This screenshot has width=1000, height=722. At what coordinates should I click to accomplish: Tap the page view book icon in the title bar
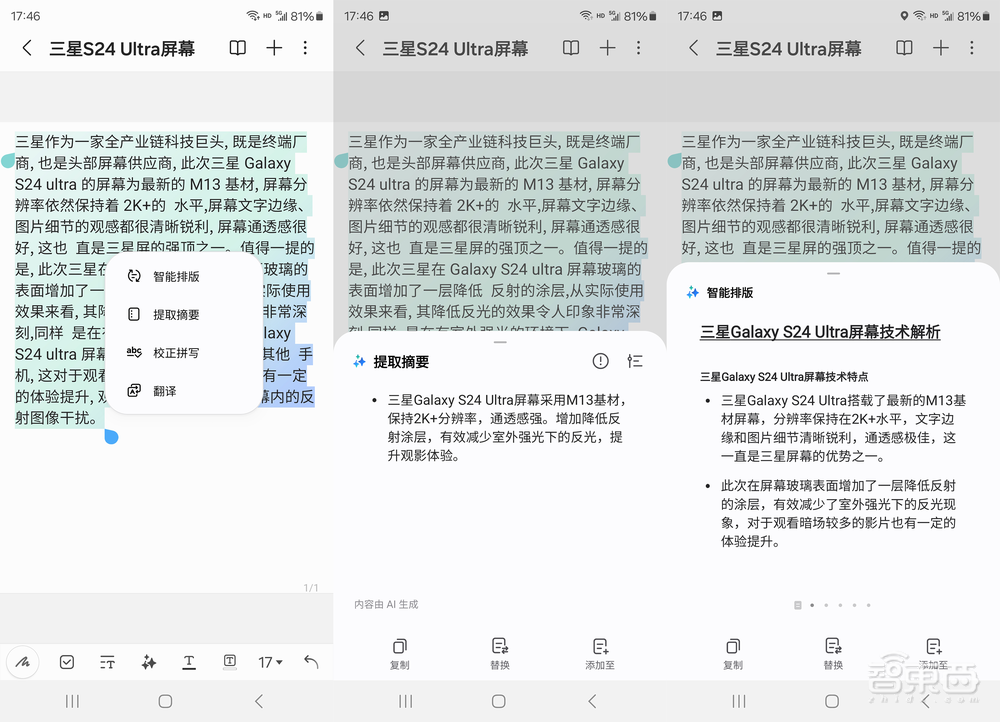click(x=236, y=47)
